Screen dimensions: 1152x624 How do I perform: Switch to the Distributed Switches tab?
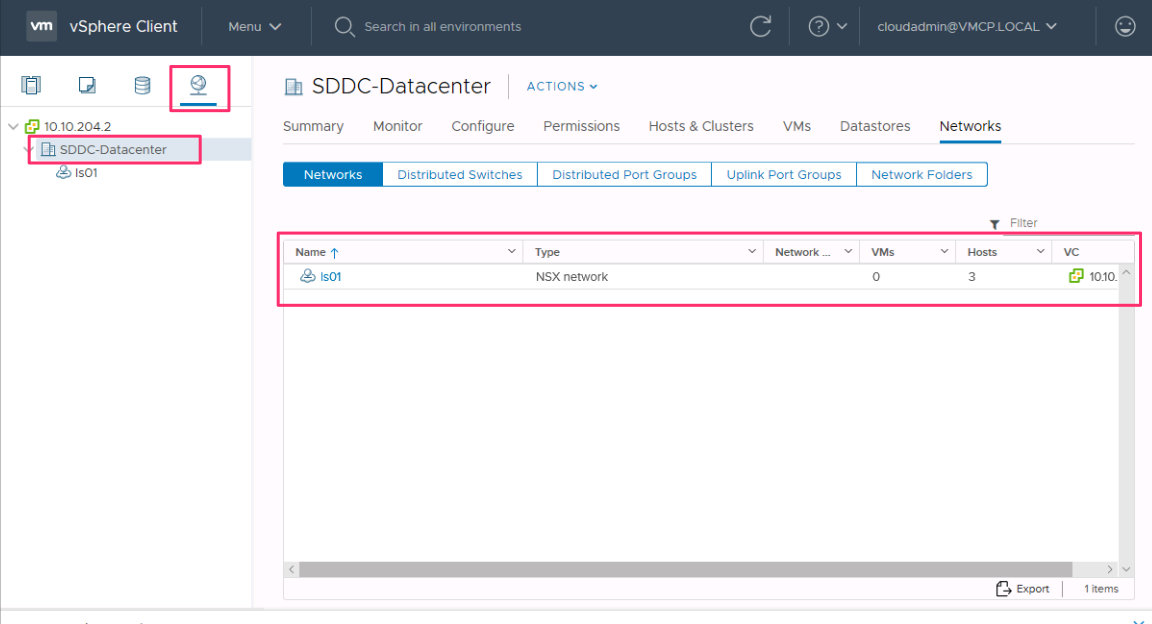coord(459,174)
